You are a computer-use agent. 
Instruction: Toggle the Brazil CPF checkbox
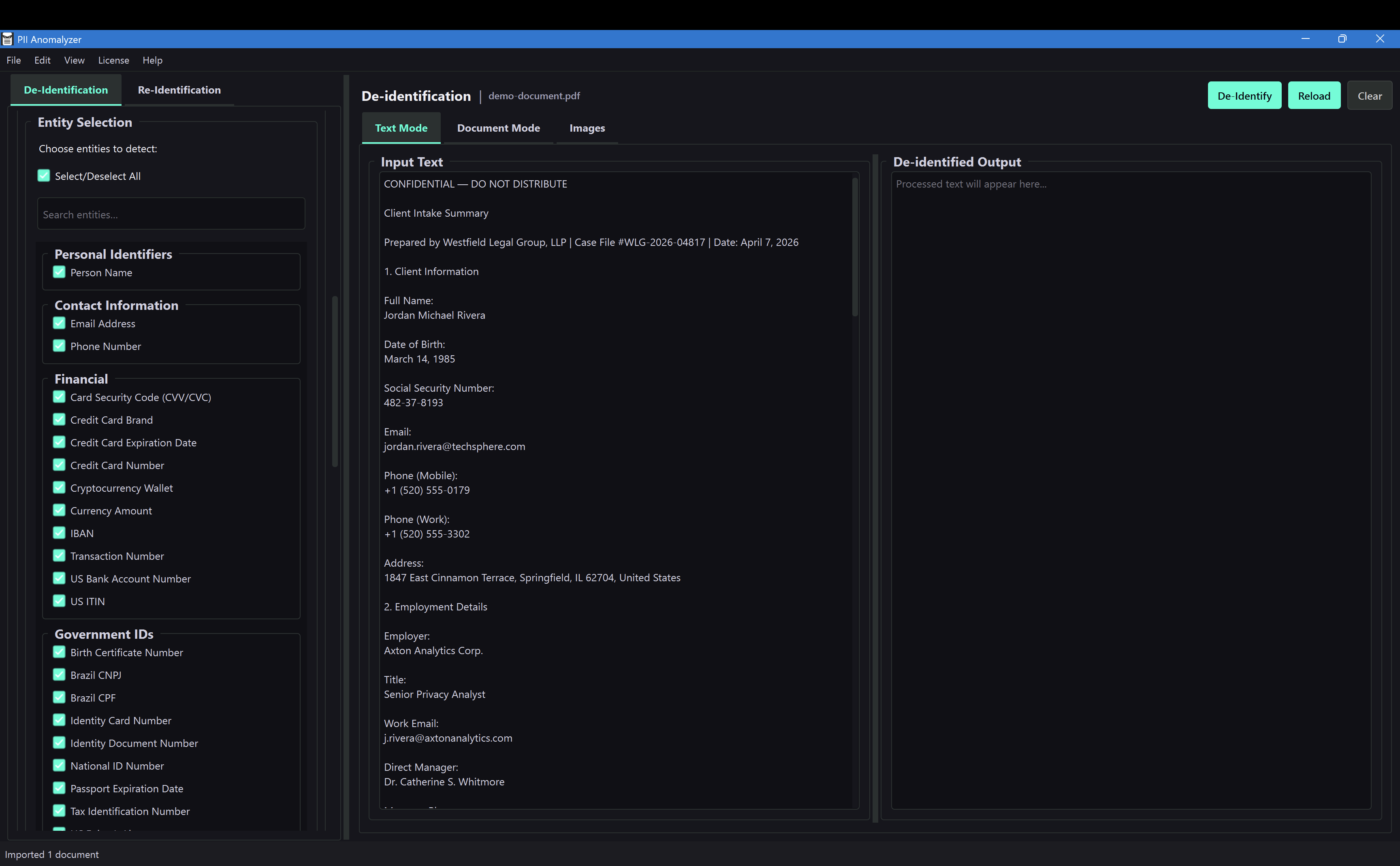(x=59, y=697)
